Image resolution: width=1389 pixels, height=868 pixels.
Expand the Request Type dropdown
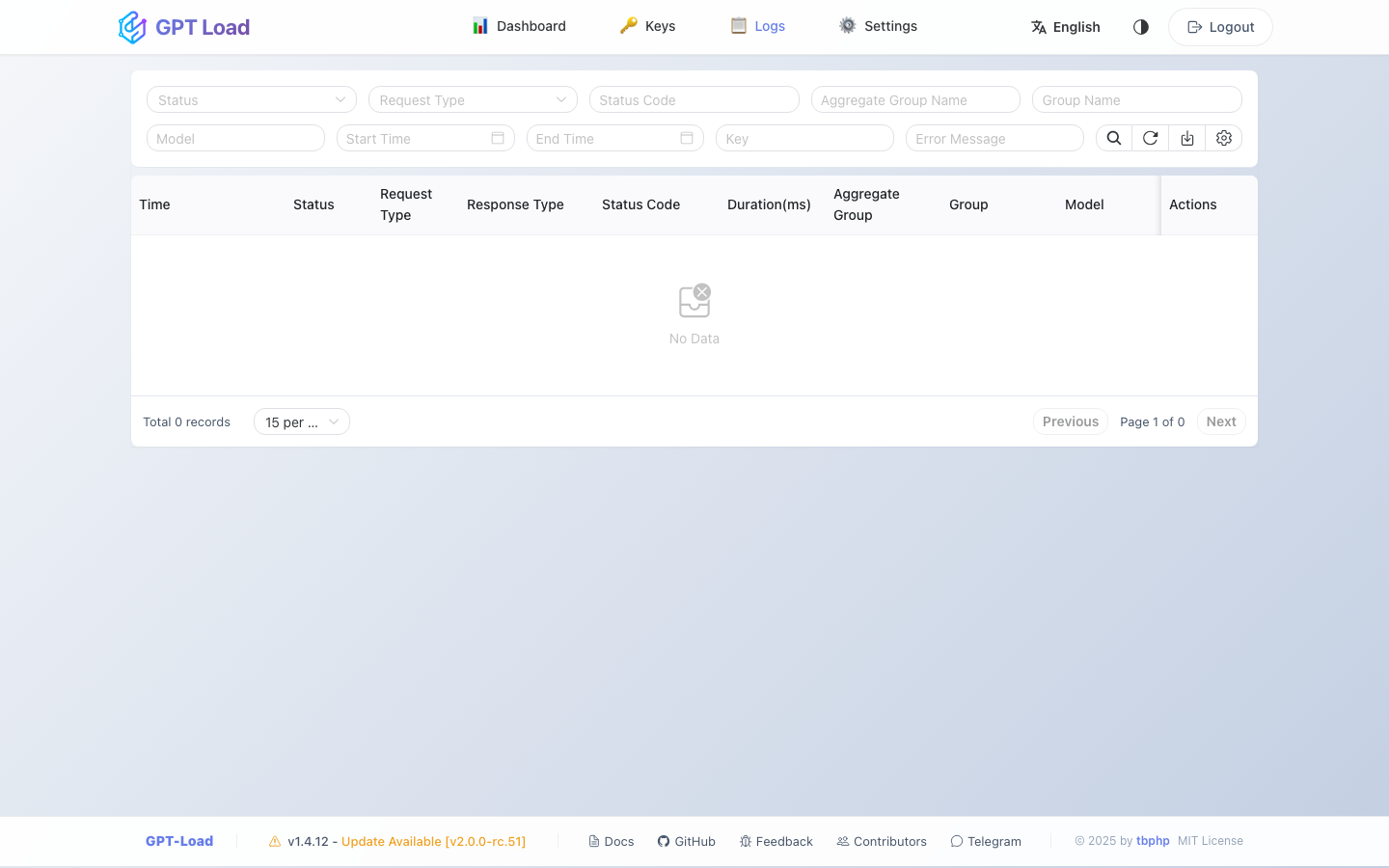(x=473, y=99)
